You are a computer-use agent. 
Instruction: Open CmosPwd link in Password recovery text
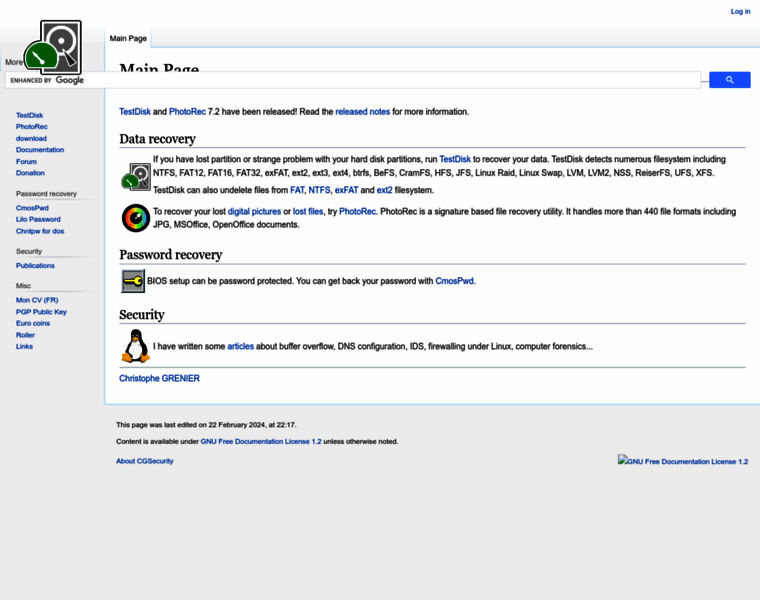[455, 281]
